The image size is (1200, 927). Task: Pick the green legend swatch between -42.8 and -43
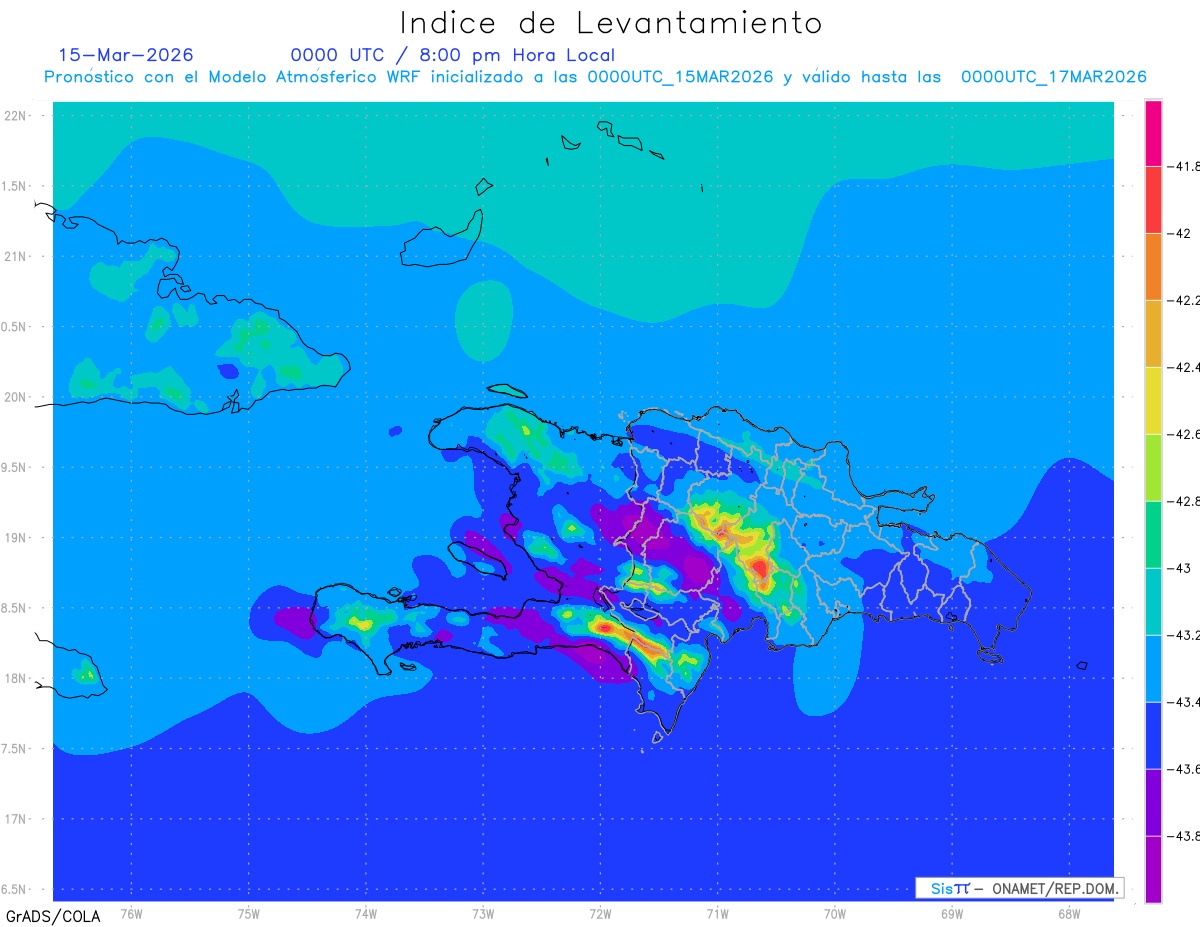(x=1153, y=535)
